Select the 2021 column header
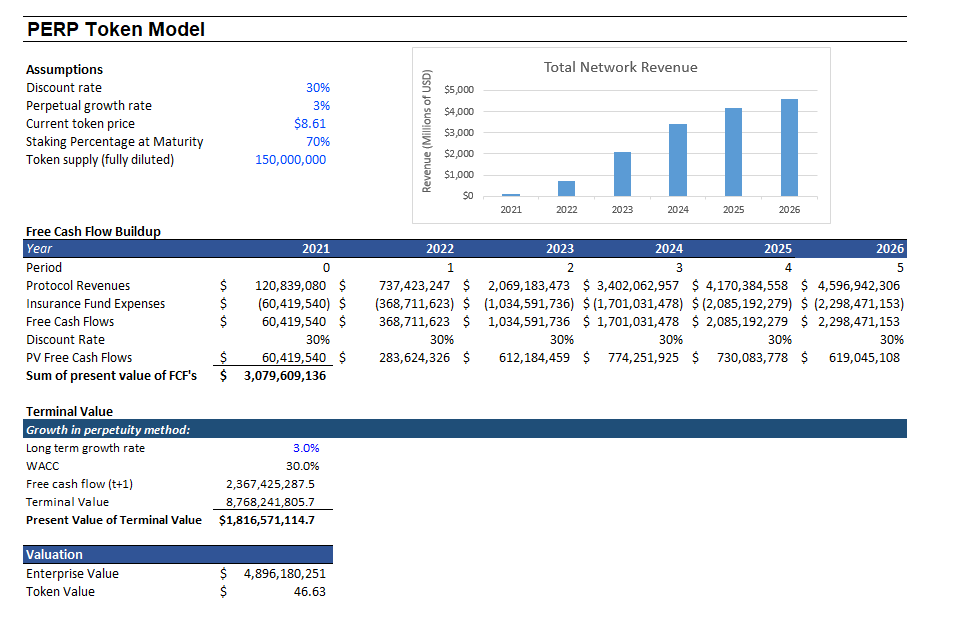Image resolution: width=967 pixels, height=641 pixels. (x=316, y=249)
